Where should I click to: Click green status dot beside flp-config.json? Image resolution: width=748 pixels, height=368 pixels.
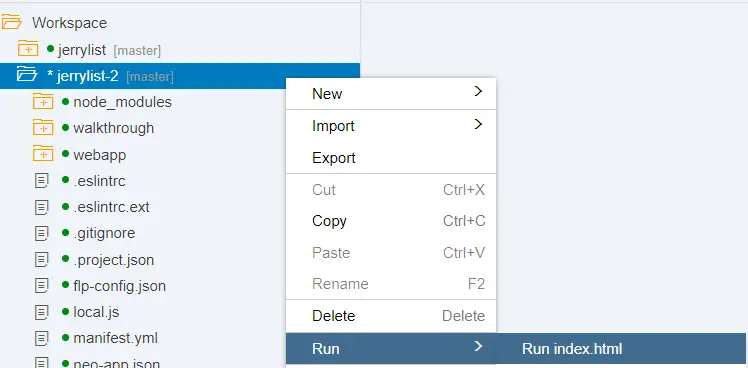tap(66, 285)
